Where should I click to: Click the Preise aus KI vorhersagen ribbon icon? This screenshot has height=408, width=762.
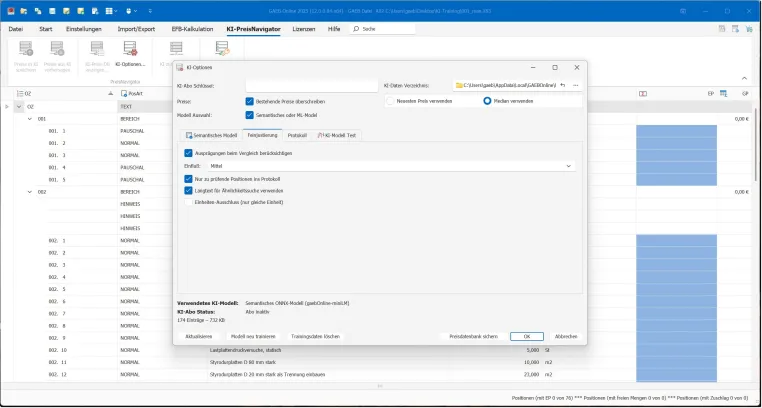click(57, 49)
